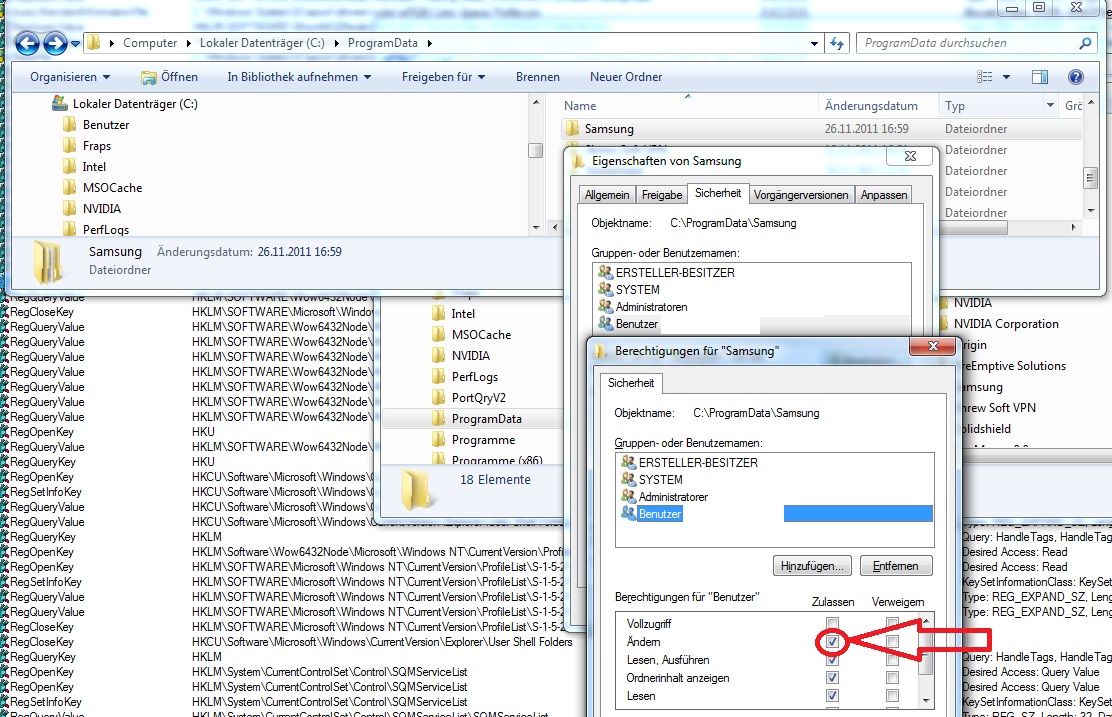Click the navigation tree vertical scrollbar thumb

click(535, 150)
